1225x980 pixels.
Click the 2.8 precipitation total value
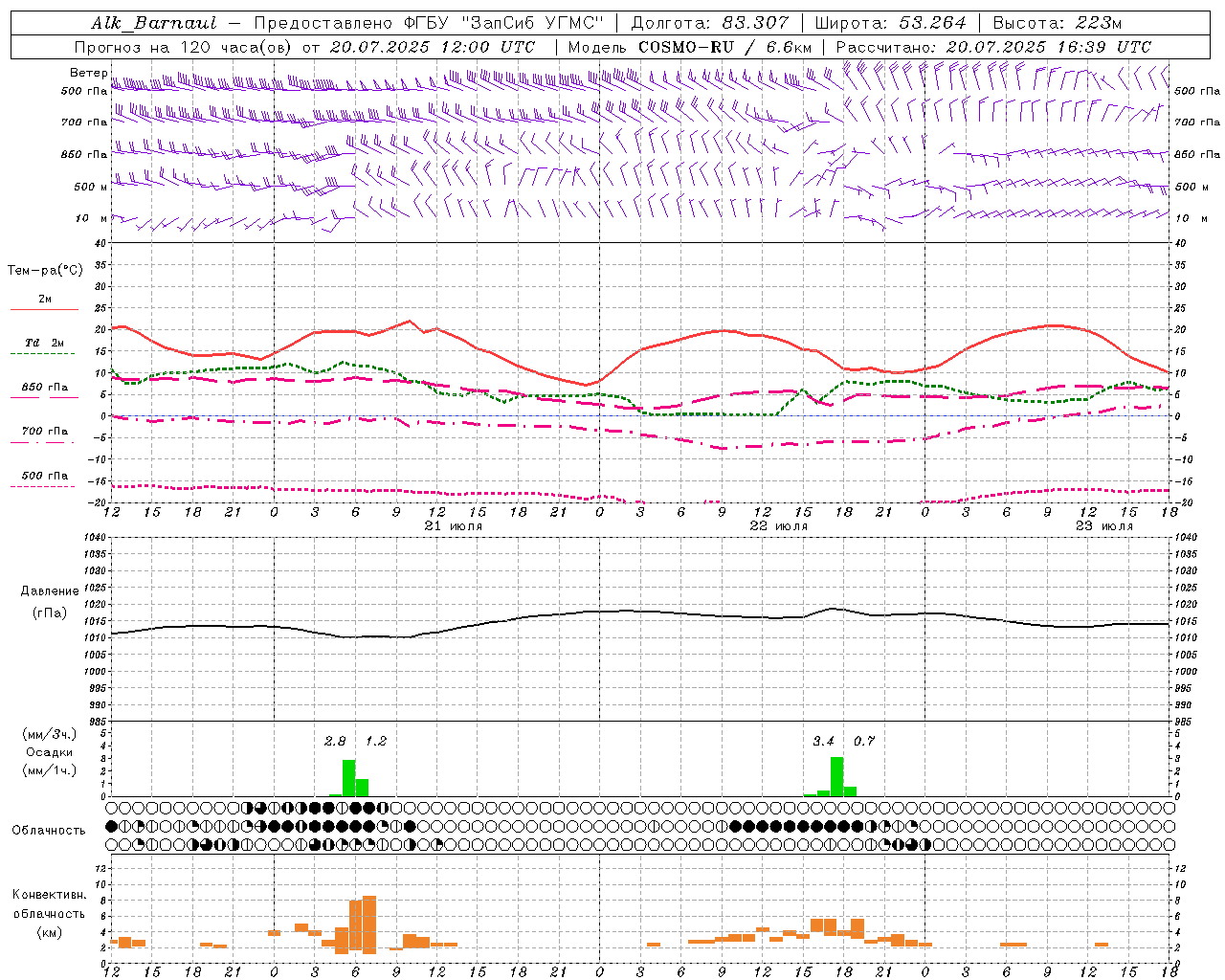pos(335,742)
